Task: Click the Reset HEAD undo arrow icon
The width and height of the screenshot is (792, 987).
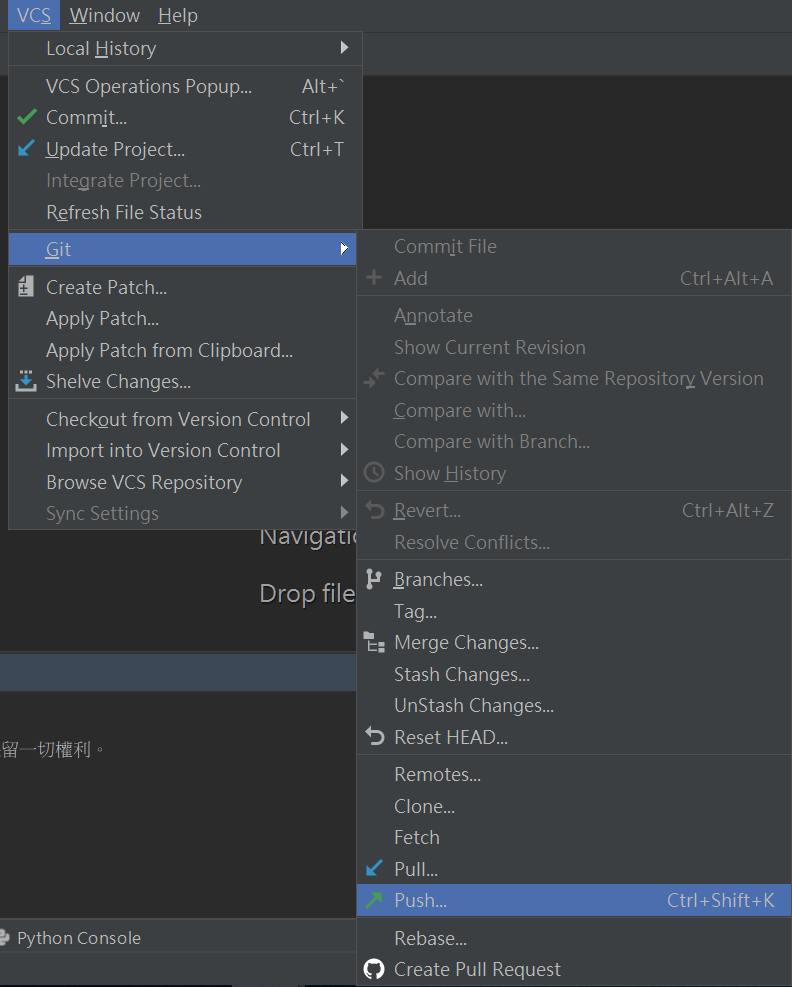Action: pyautogui.click(x=374, y=737)
